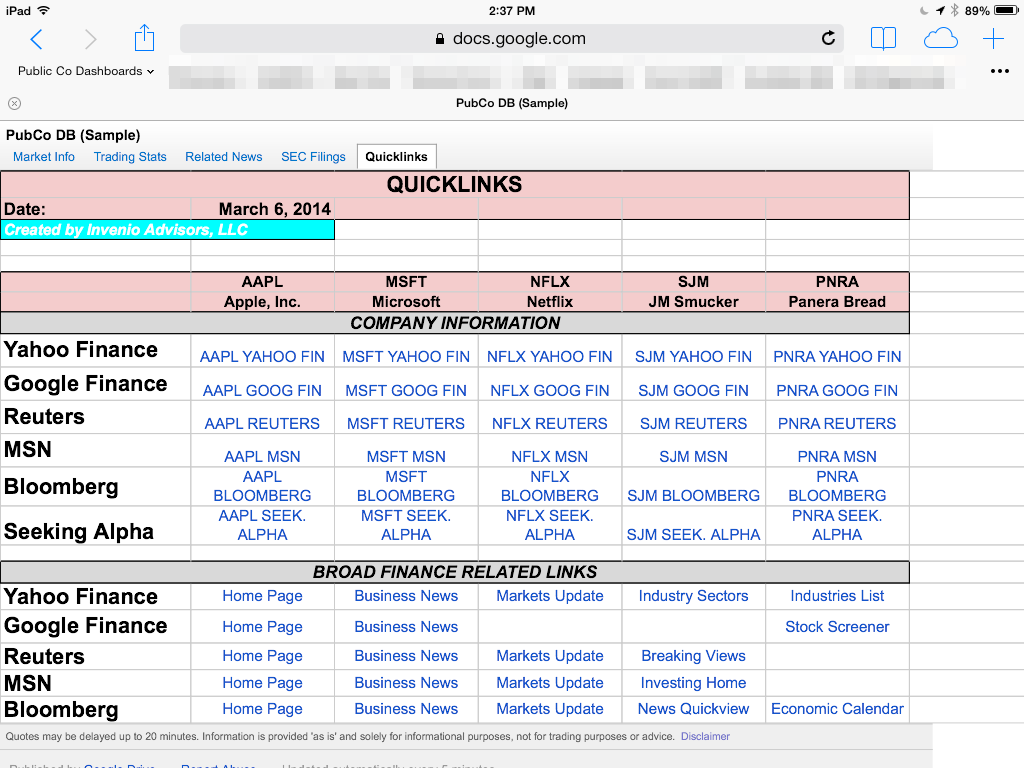The image size is (1024, 768).
Task: Open MSFT SEEK. ALPHA link
Action: pyautogui.click(x=406, y=525)
